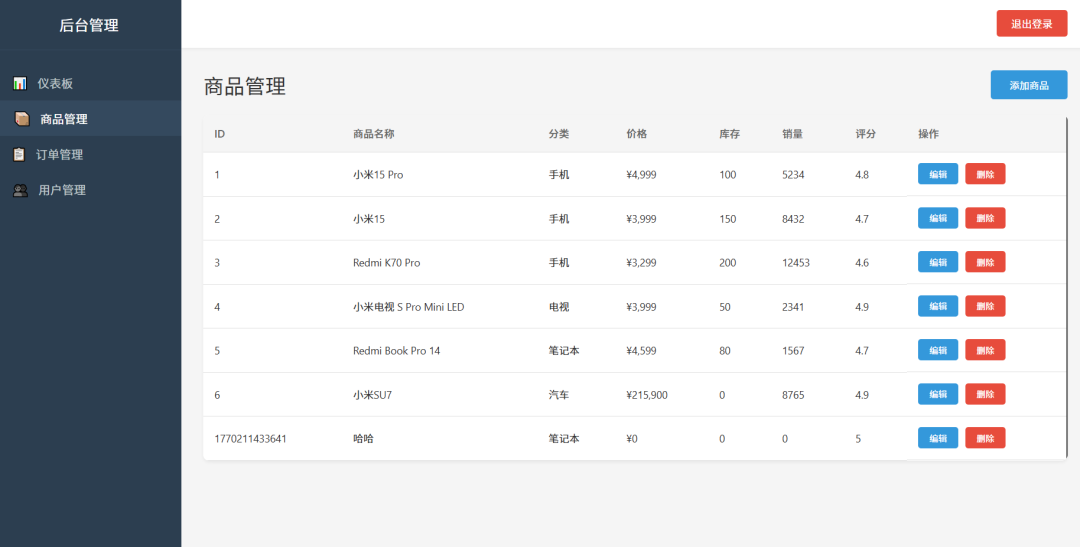
Task: Click the price ¥215,900 cell
Action: tap(647, 395)
